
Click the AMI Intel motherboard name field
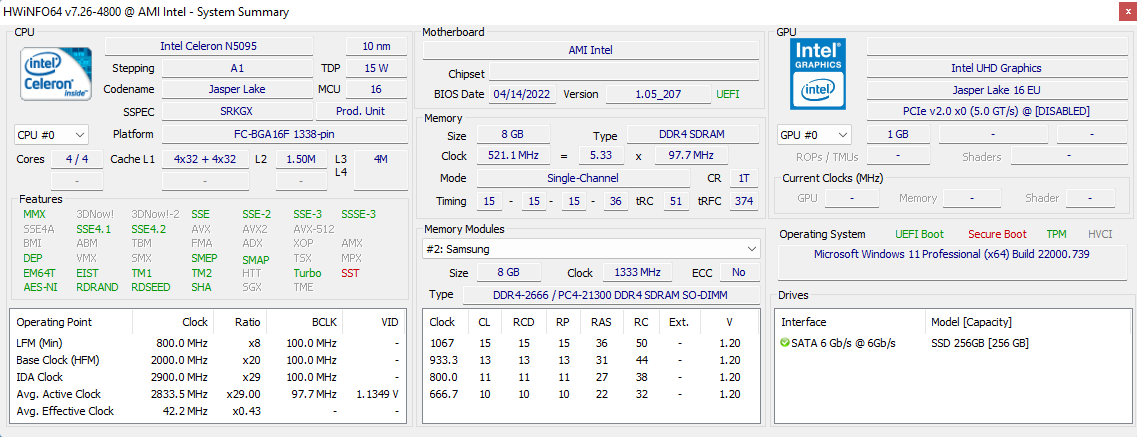591,51
